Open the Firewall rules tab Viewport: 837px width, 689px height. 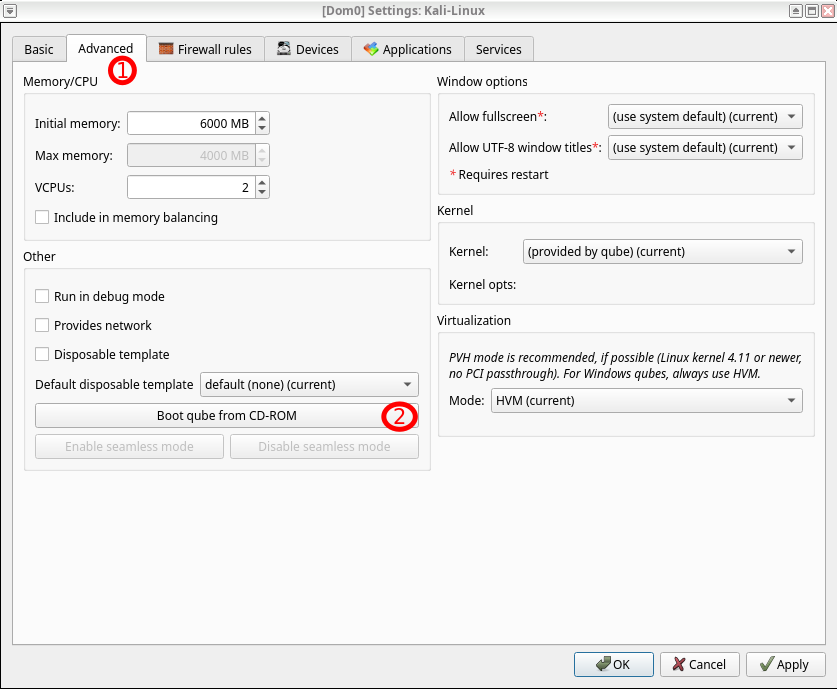[207, 49]
